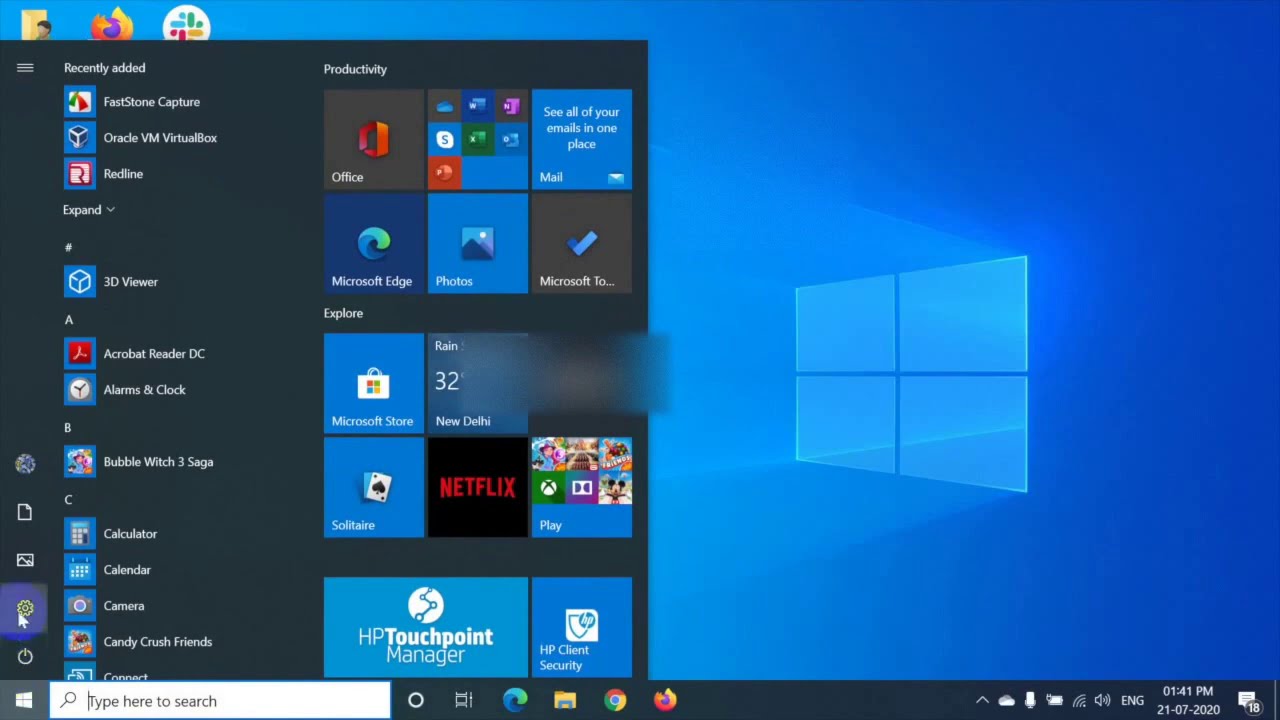Viewport: 1280px width, 720px height.
Task: Click the Explore group header
Action: point(343,313)
